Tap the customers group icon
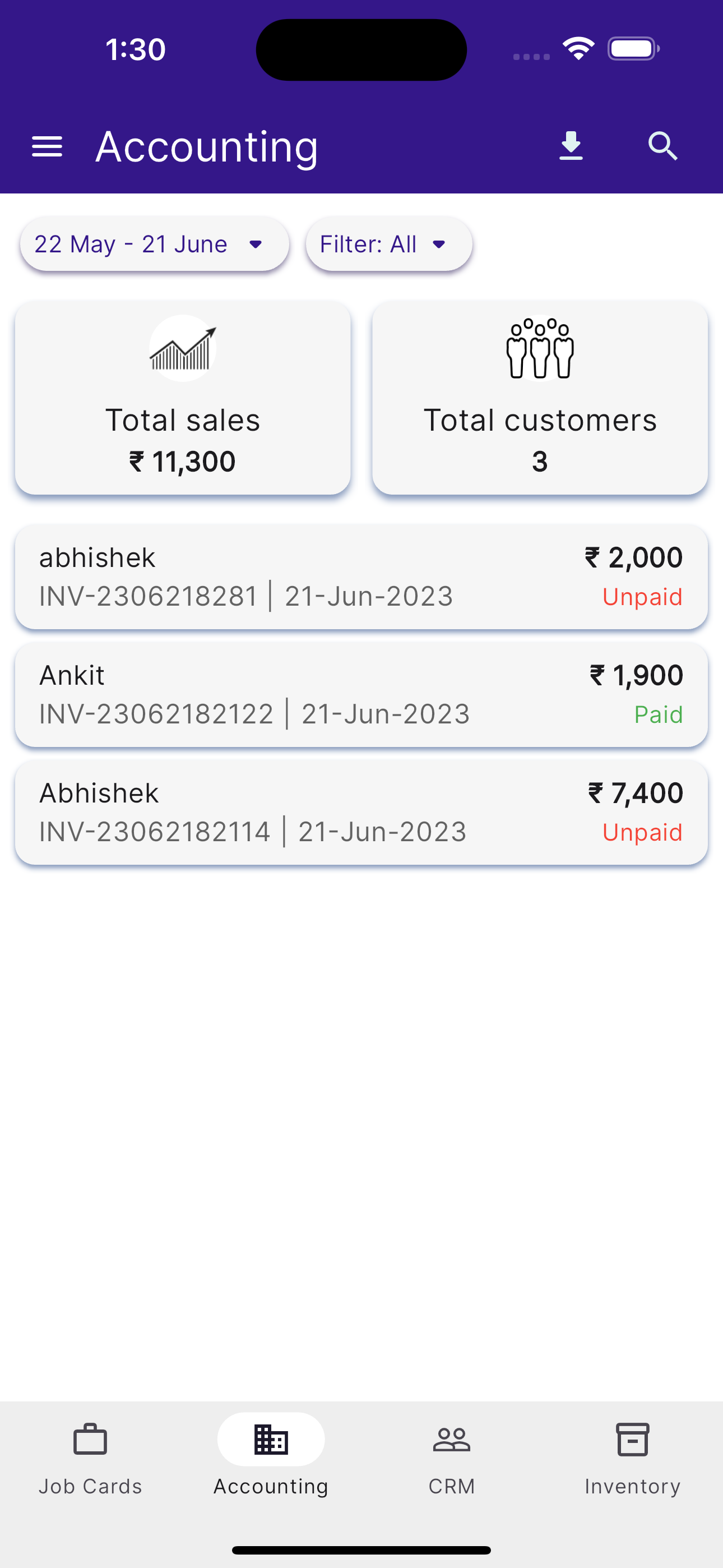 click(x=540, y=349)
